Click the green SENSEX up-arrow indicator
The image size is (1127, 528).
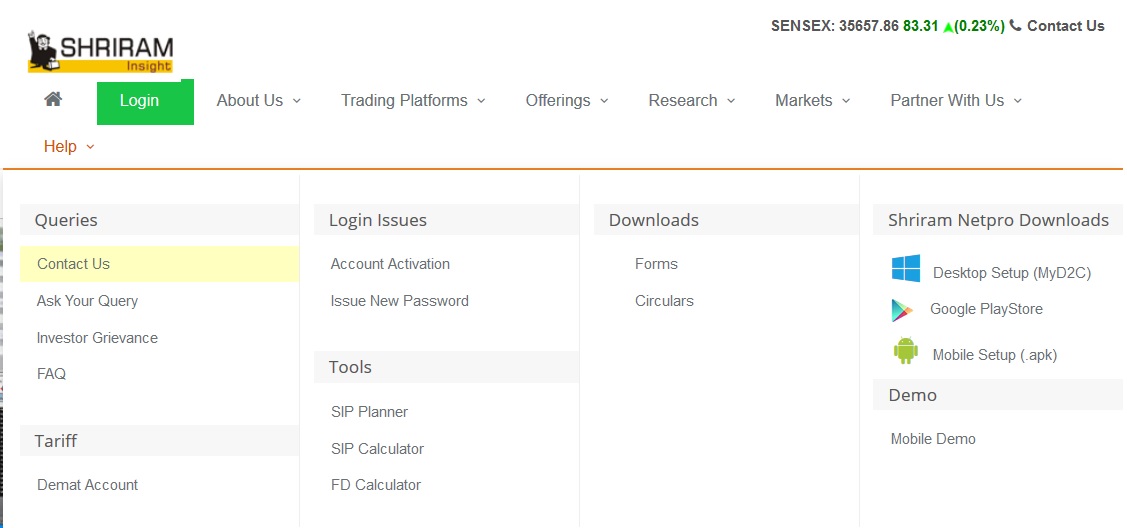click(x=948, y=27)
